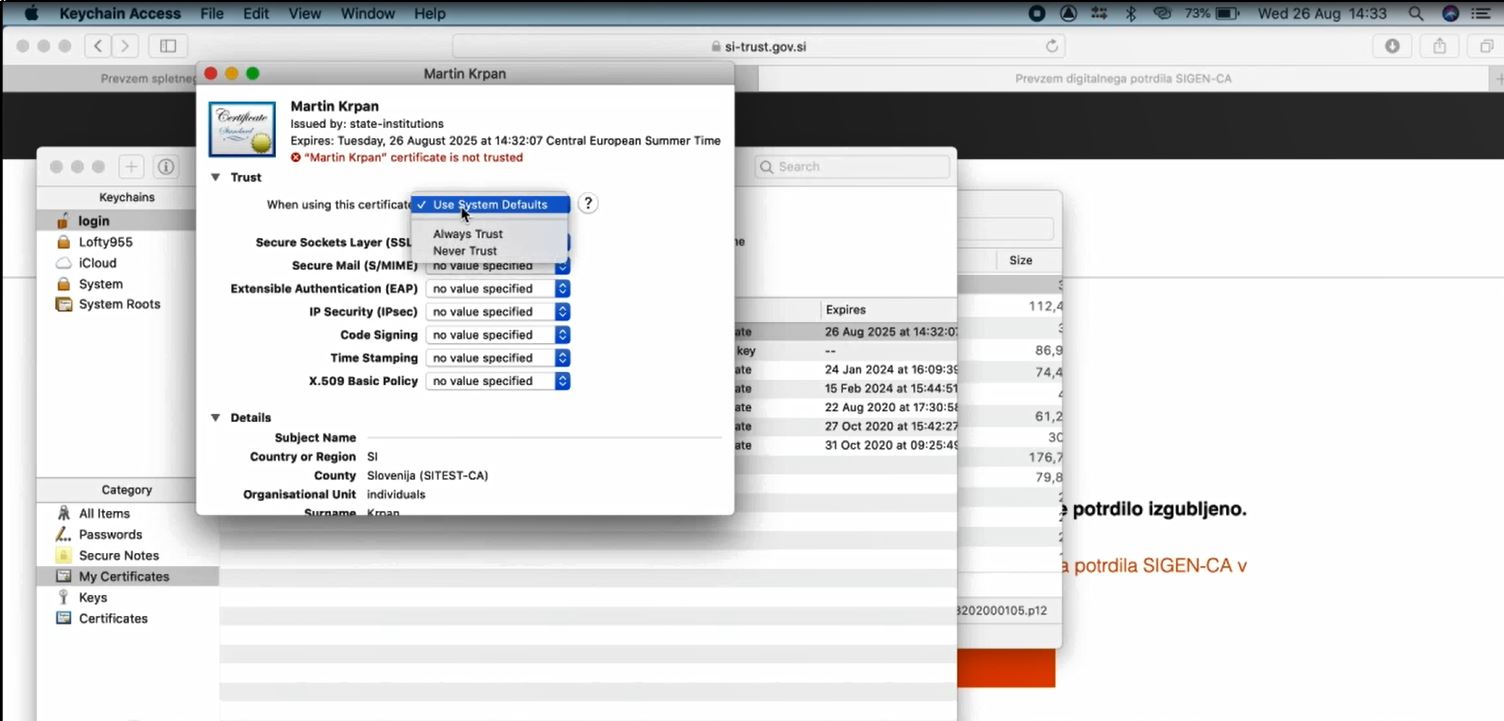1504x721 pixels.
Task: Open the X.509 Basic Policy dropdown
Action: click(x=498, y=381)
